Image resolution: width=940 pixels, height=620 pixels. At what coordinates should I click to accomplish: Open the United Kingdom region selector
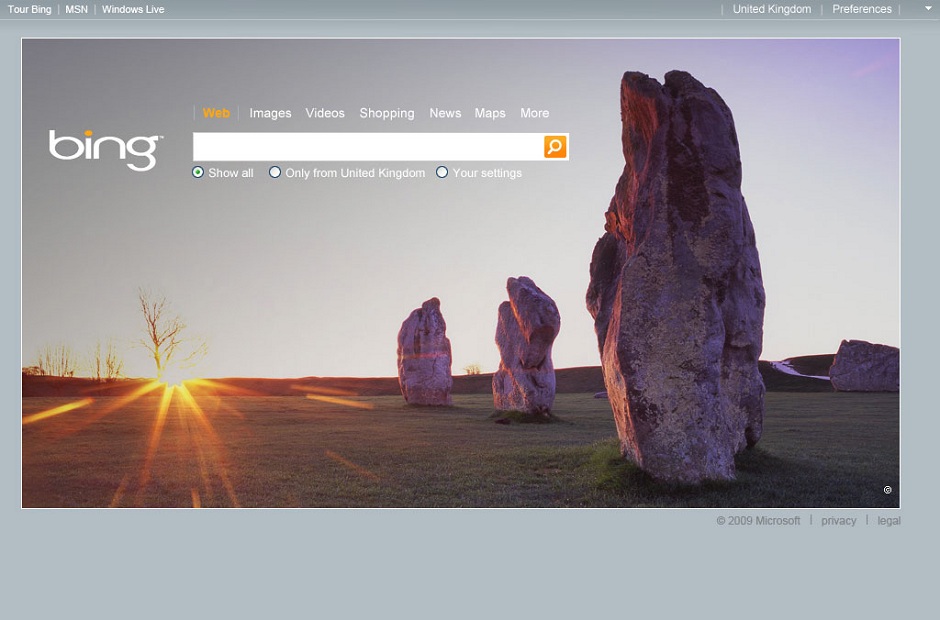771,9
